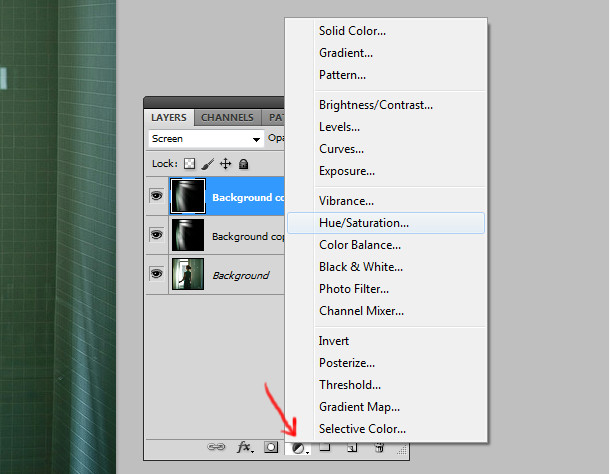Click the new adjustment layer icon
Image resolution: width=610 pixels, height=474 pixels.
[x=298, y=448]
